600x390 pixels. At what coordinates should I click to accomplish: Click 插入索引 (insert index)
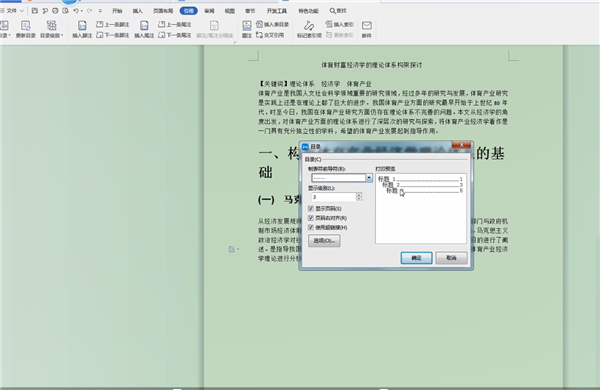pyautogui.click(x=339, y=24)
